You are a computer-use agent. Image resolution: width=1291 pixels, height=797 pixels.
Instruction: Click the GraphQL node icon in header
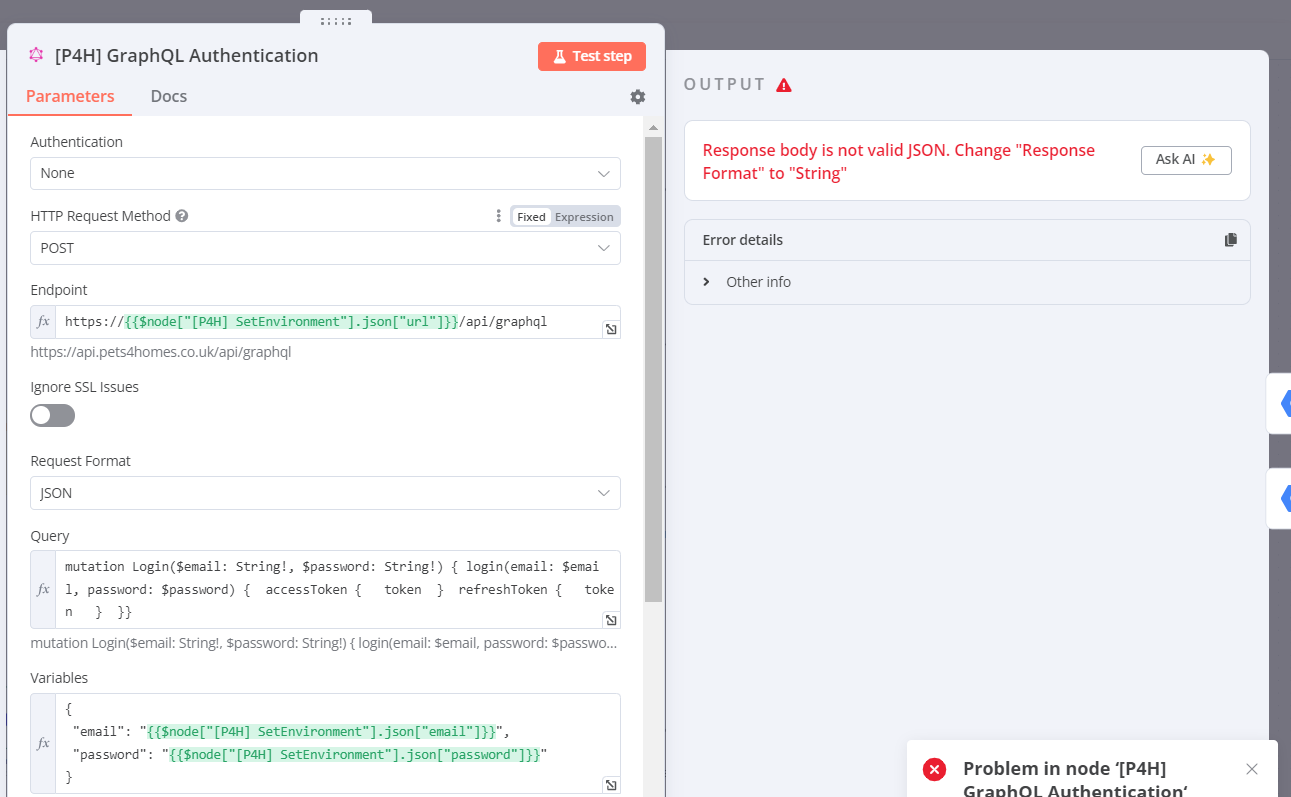(x=36, y=55)
